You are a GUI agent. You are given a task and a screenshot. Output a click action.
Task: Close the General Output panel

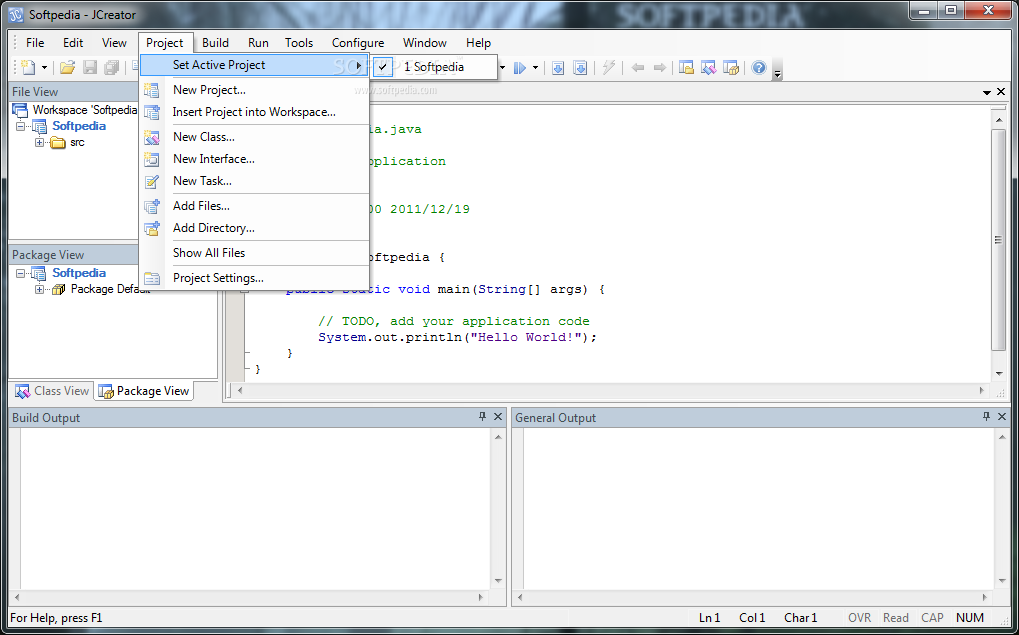1001,417
